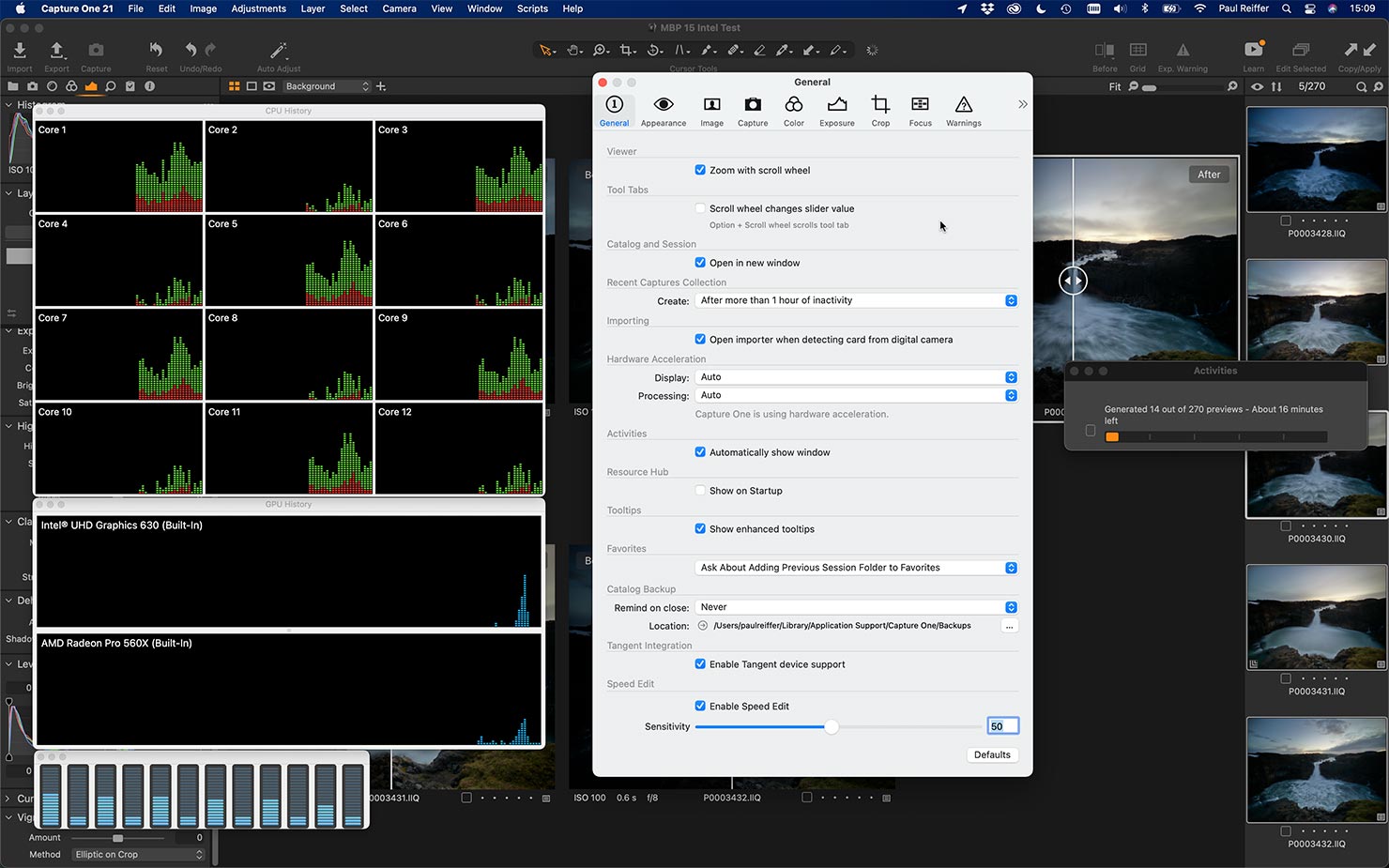Select the pointer cursor tool
Image resolution: width=1389 pixels, height=868 pixels.
tap(546, 51)
